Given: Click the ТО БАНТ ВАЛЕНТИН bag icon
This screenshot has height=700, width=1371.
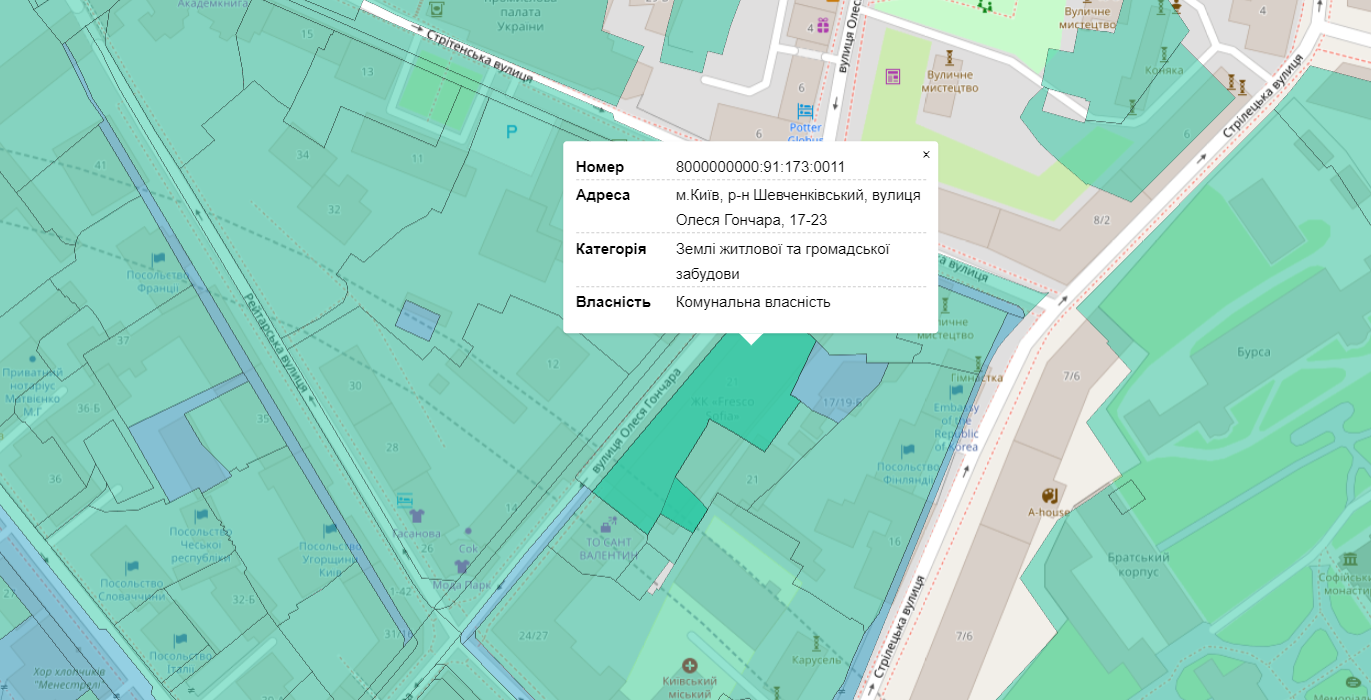Looking at the screenshot, I should point(605,525).
